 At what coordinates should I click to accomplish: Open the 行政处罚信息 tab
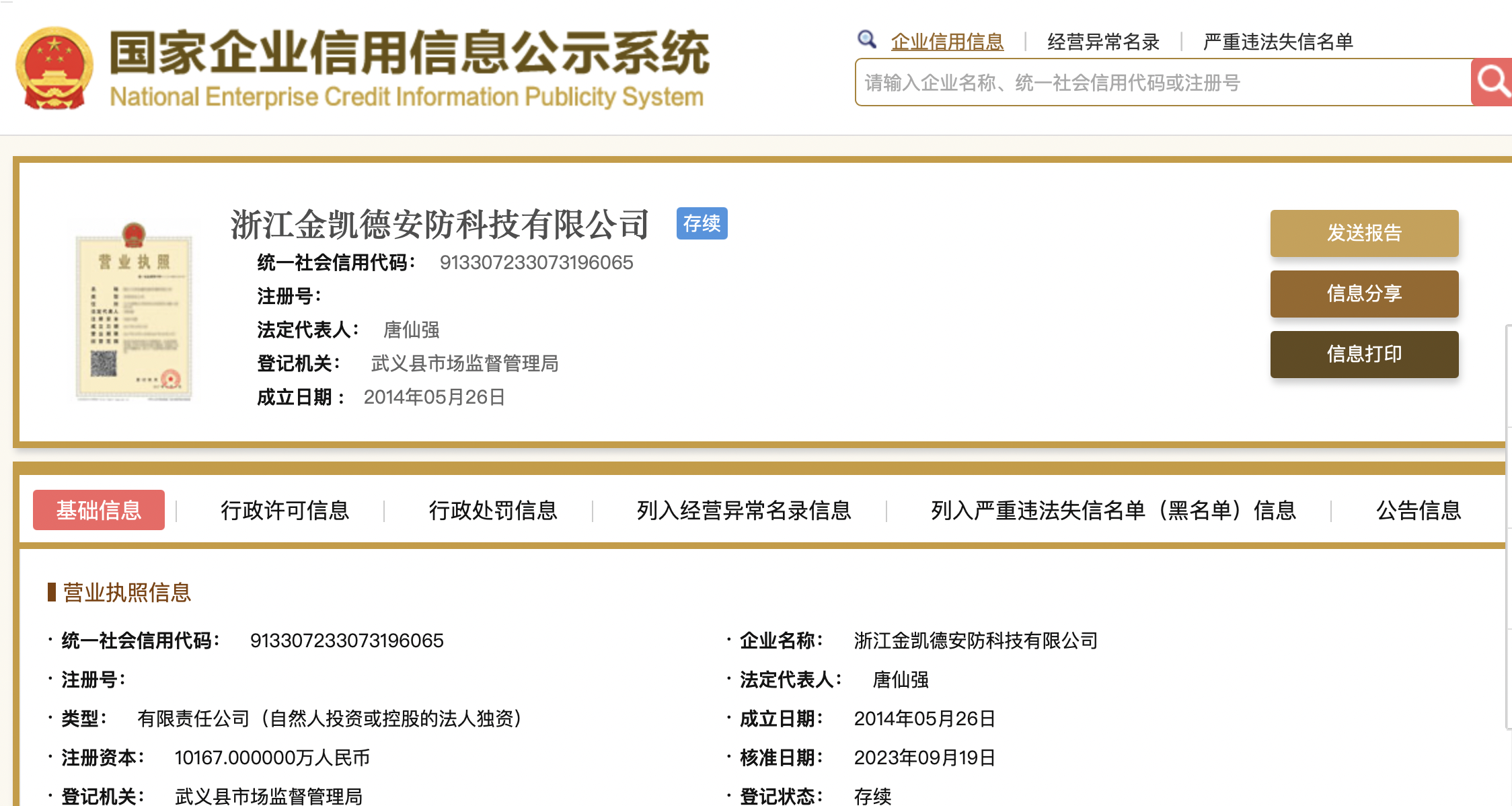(x=493, y=510)
